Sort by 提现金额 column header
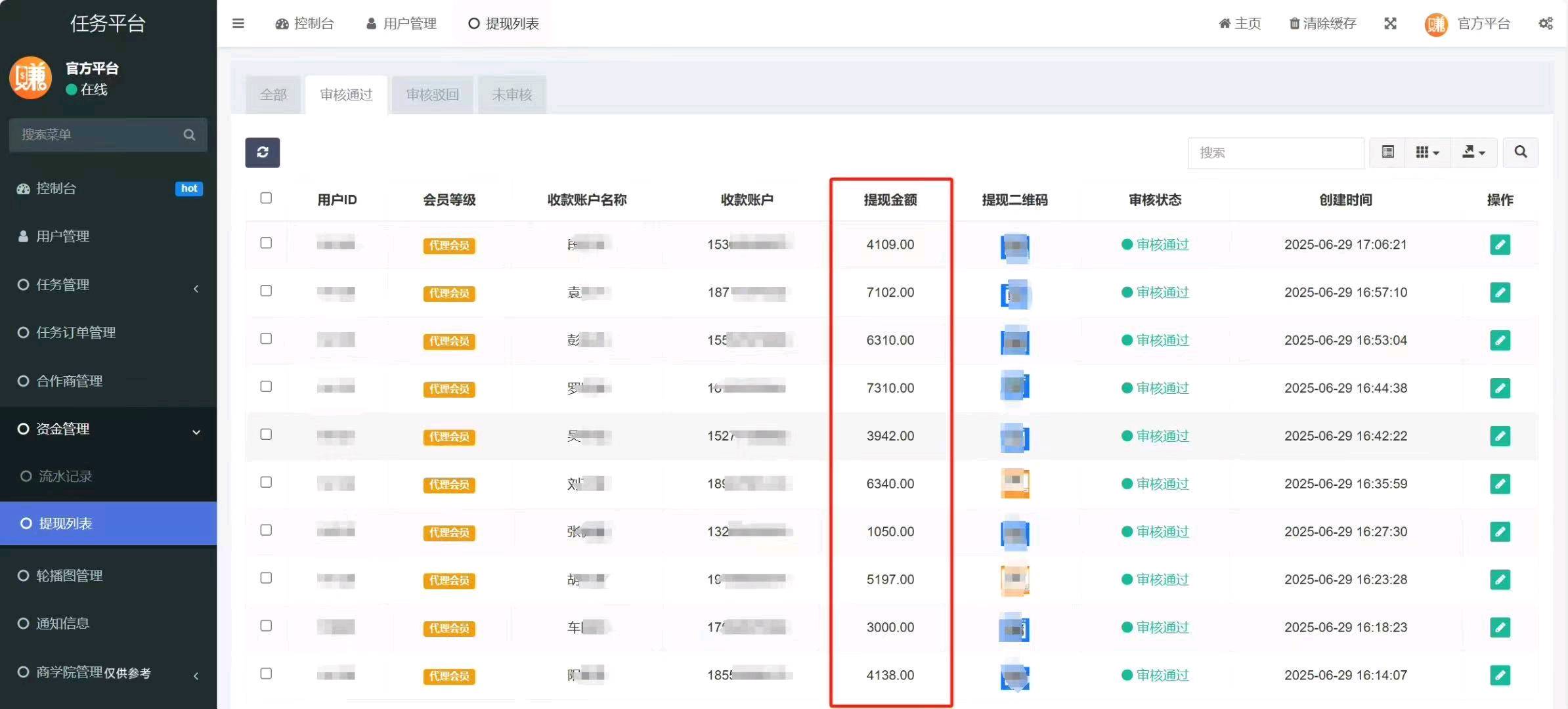The image size is (1568, 709). pyautogui.click(x=890, y=200)
